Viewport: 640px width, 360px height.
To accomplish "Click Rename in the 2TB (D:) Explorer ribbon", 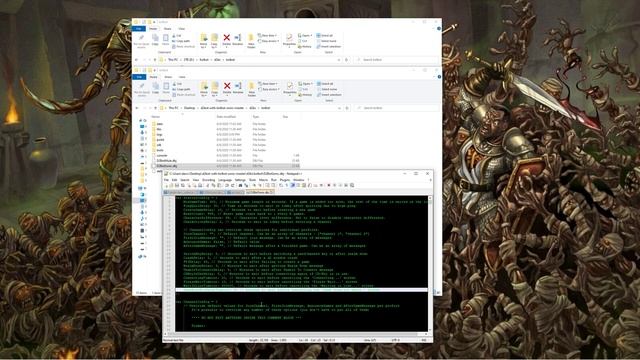I will (238, 40).
